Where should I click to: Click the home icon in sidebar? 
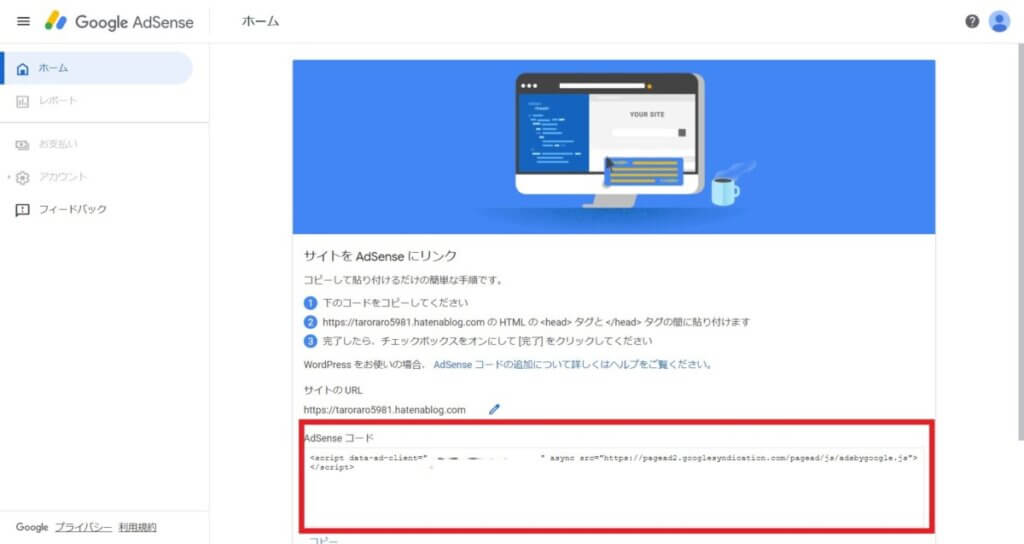tap(22, 69)
